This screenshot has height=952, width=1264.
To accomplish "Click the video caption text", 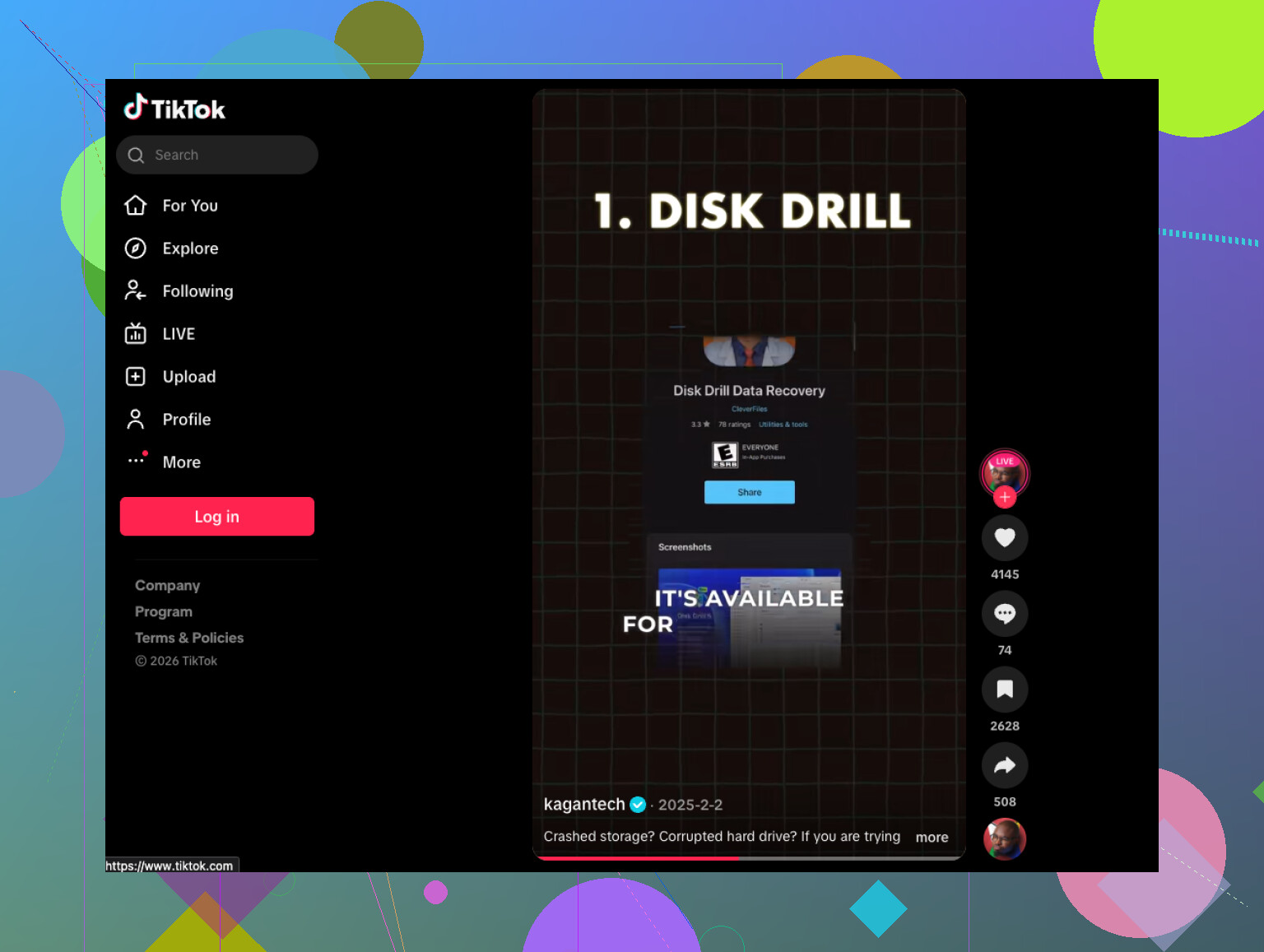I will pyautogui.click(x=722, y=837).
